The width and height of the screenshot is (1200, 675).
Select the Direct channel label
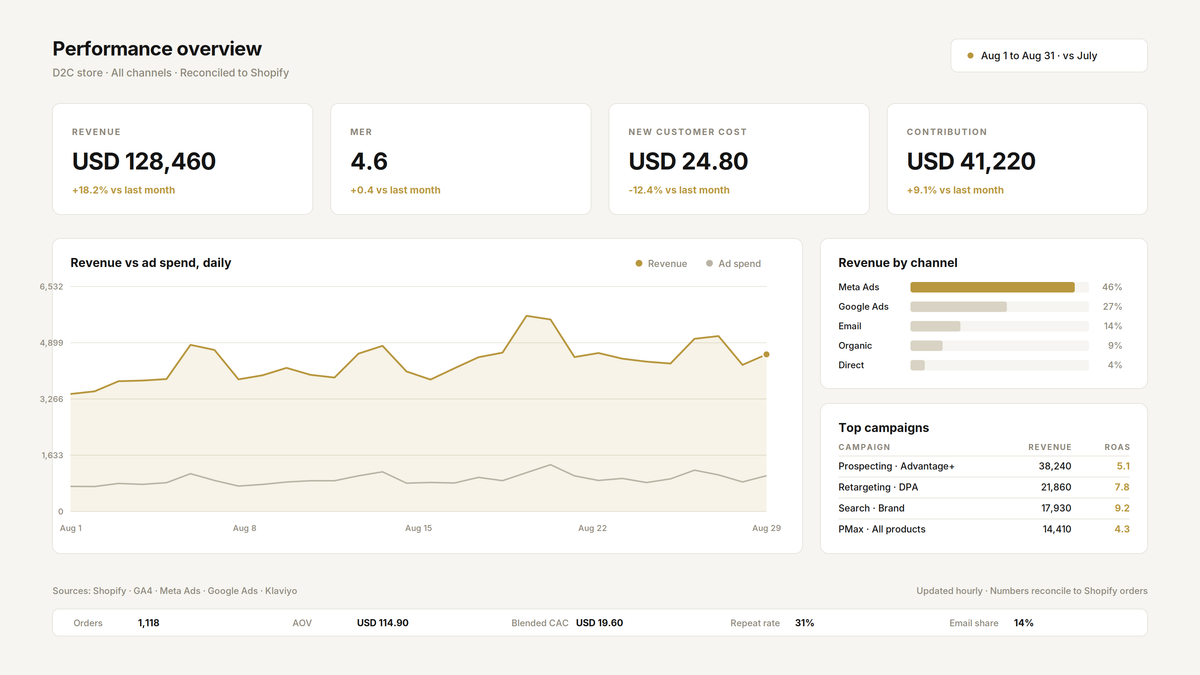(851, 365)
